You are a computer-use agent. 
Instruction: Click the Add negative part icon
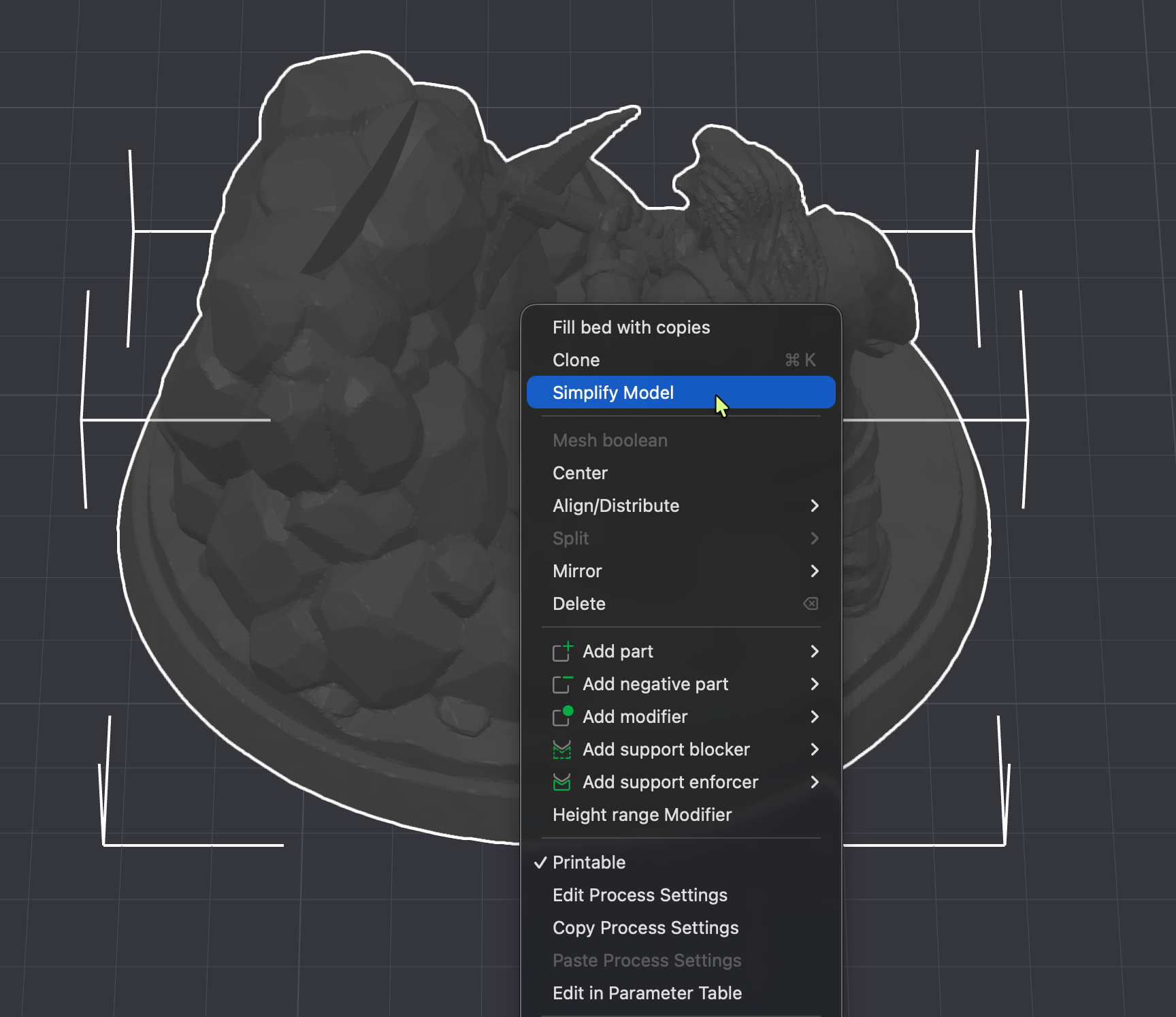[x=562, y=685]
